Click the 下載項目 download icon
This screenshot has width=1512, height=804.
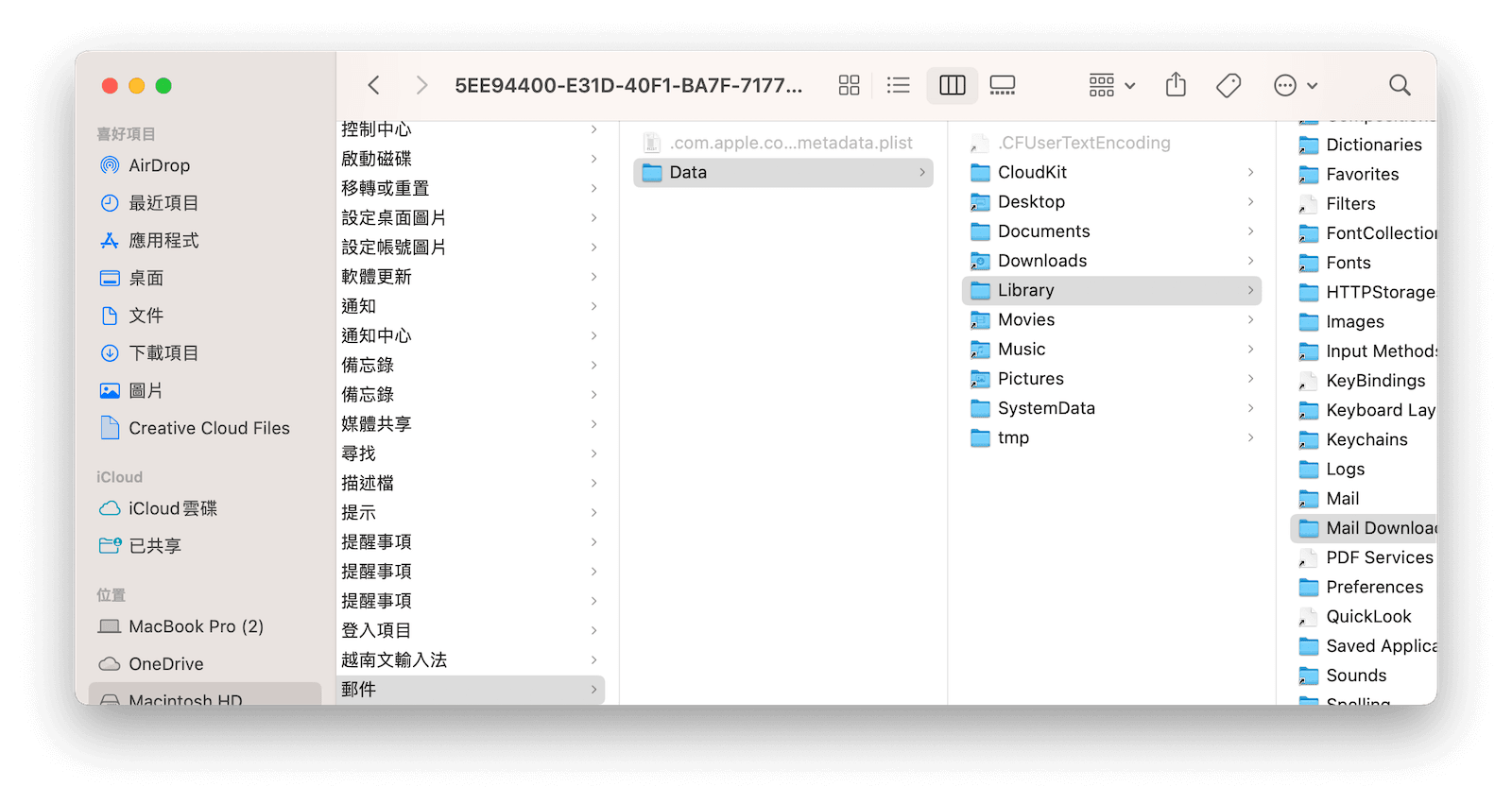click(x=110, y=353)
